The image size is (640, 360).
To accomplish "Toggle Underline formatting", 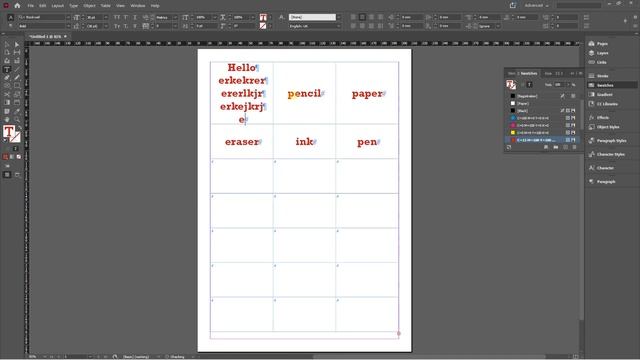I will [135, 17].
